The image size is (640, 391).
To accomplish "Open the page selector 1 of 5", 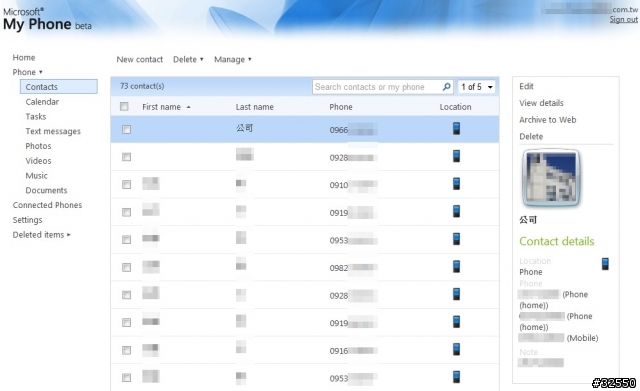I will (x=477, y=87).
